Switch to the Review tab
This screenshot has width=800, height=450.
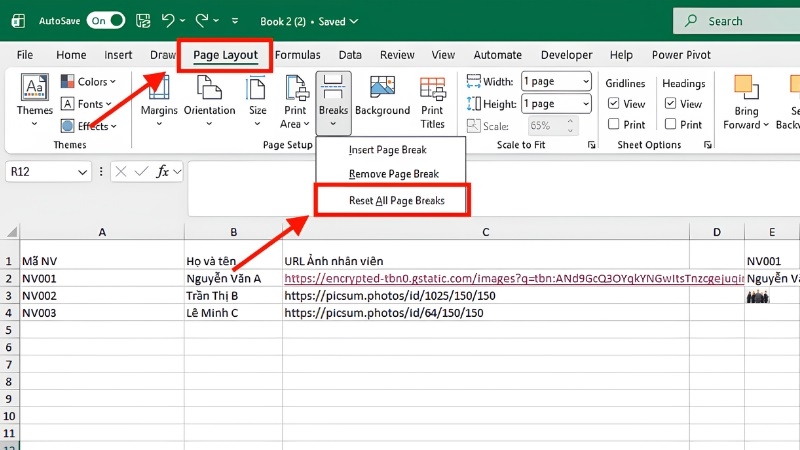397,55
